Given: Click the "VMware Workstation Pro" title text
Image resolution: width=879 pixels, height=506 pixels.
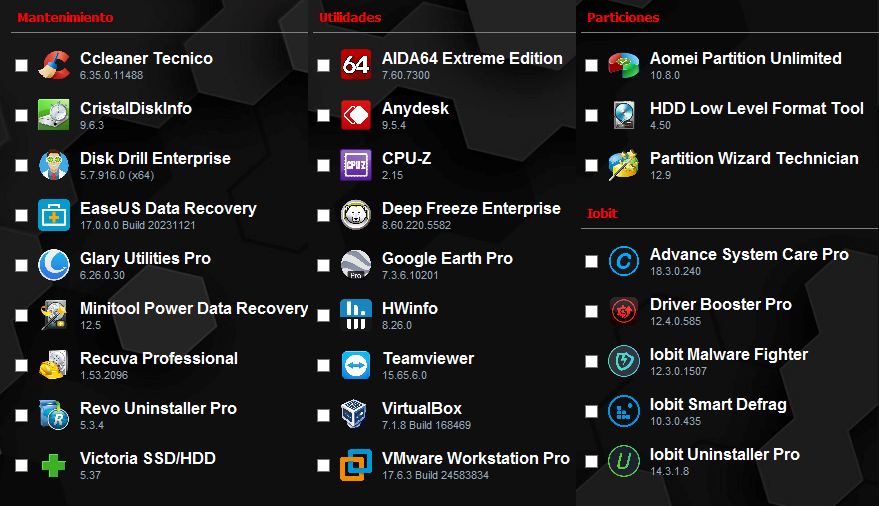Looking at the screenshot, I should coord(476,458).
